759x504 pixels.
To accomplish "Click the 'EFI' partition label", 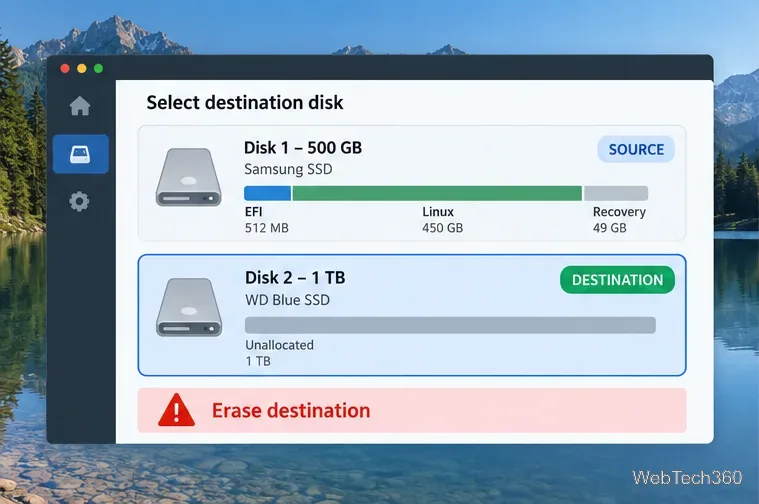I will click(254, 212).
